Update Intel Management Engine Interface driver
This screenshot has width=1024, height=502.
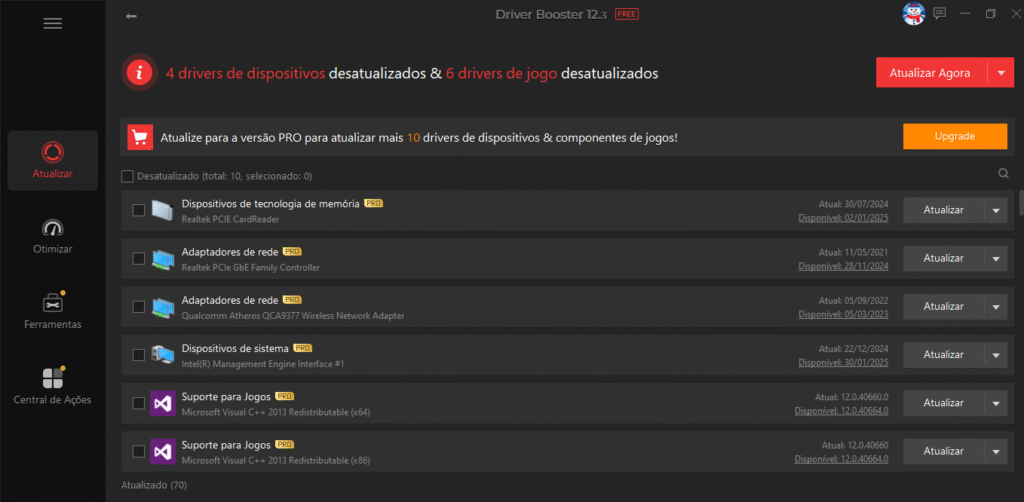pyautogui.click(x=943, y=355)
